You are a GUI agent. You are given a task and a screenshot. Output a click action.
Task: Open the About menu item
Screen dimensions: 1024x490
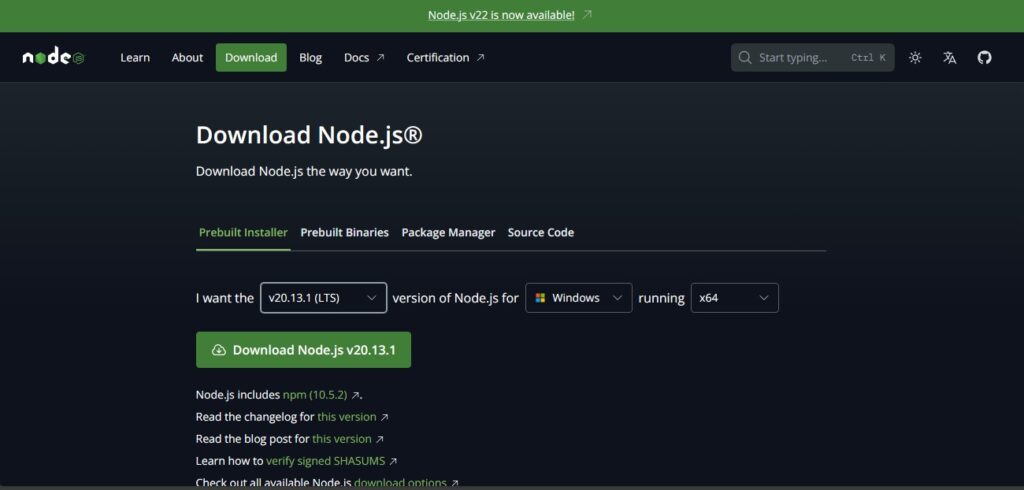click(x=187, y=57)
